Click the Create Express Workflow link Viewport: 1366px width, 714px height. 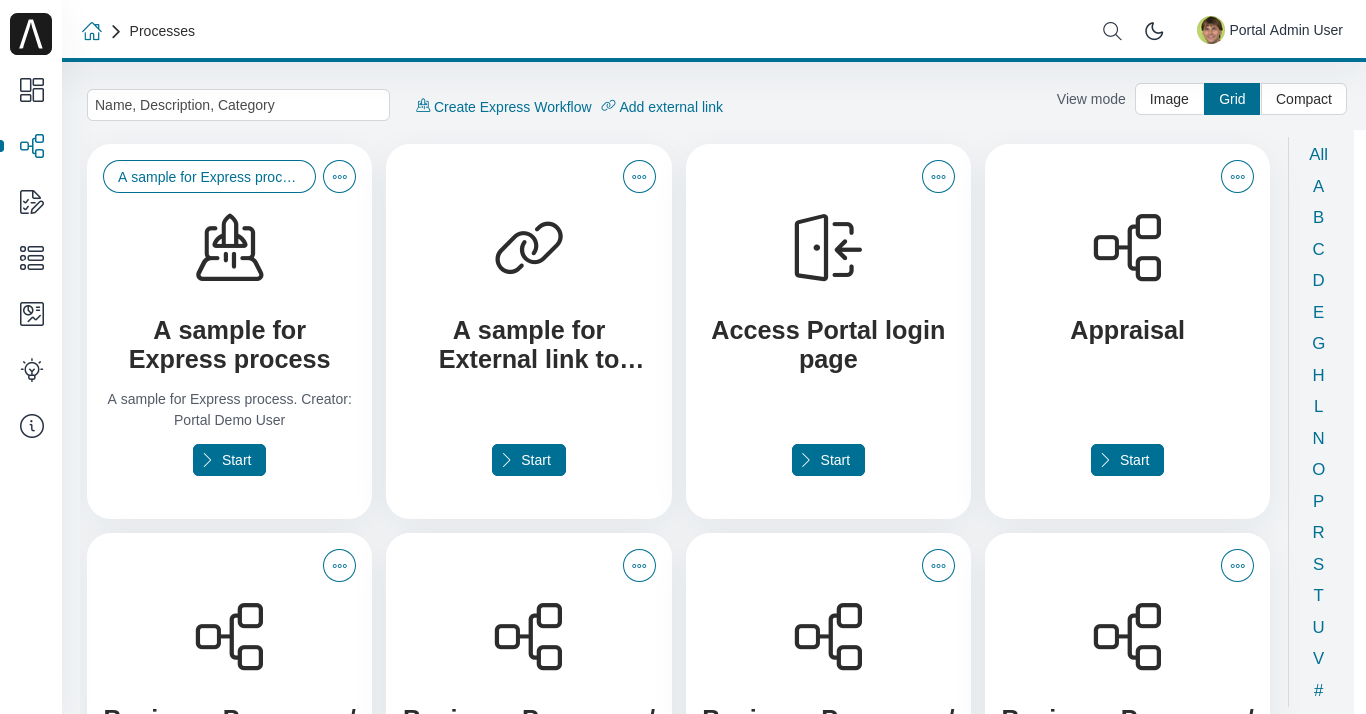(x=503, y=107)
